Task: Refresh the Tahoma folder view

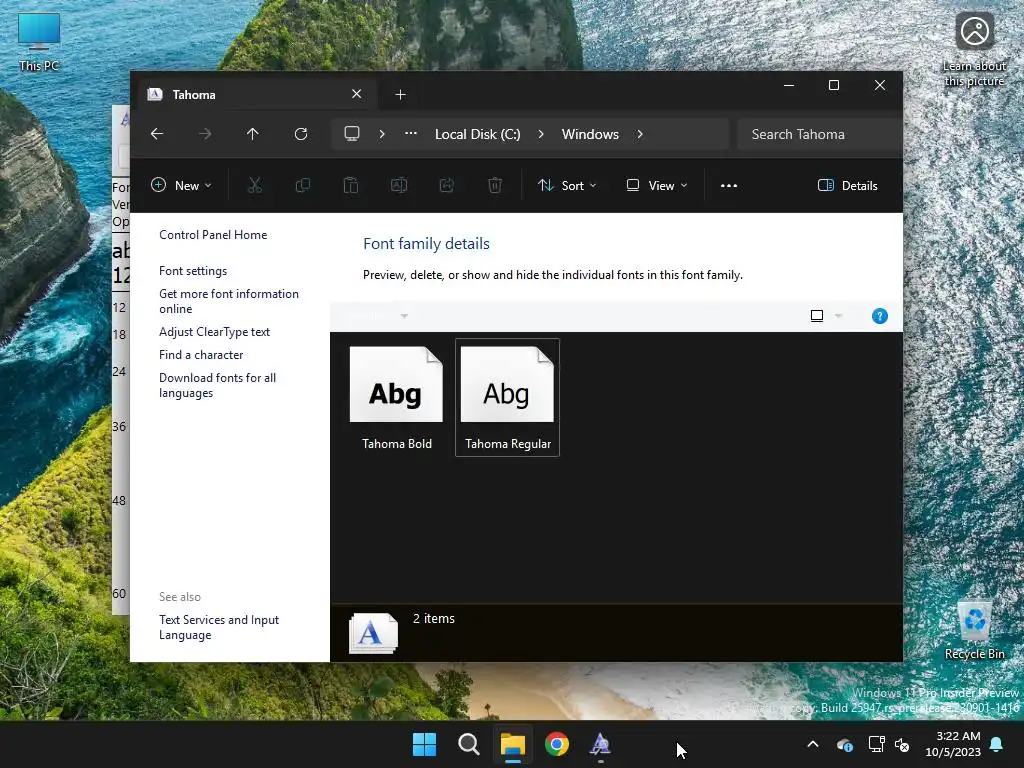Action: 300,134
